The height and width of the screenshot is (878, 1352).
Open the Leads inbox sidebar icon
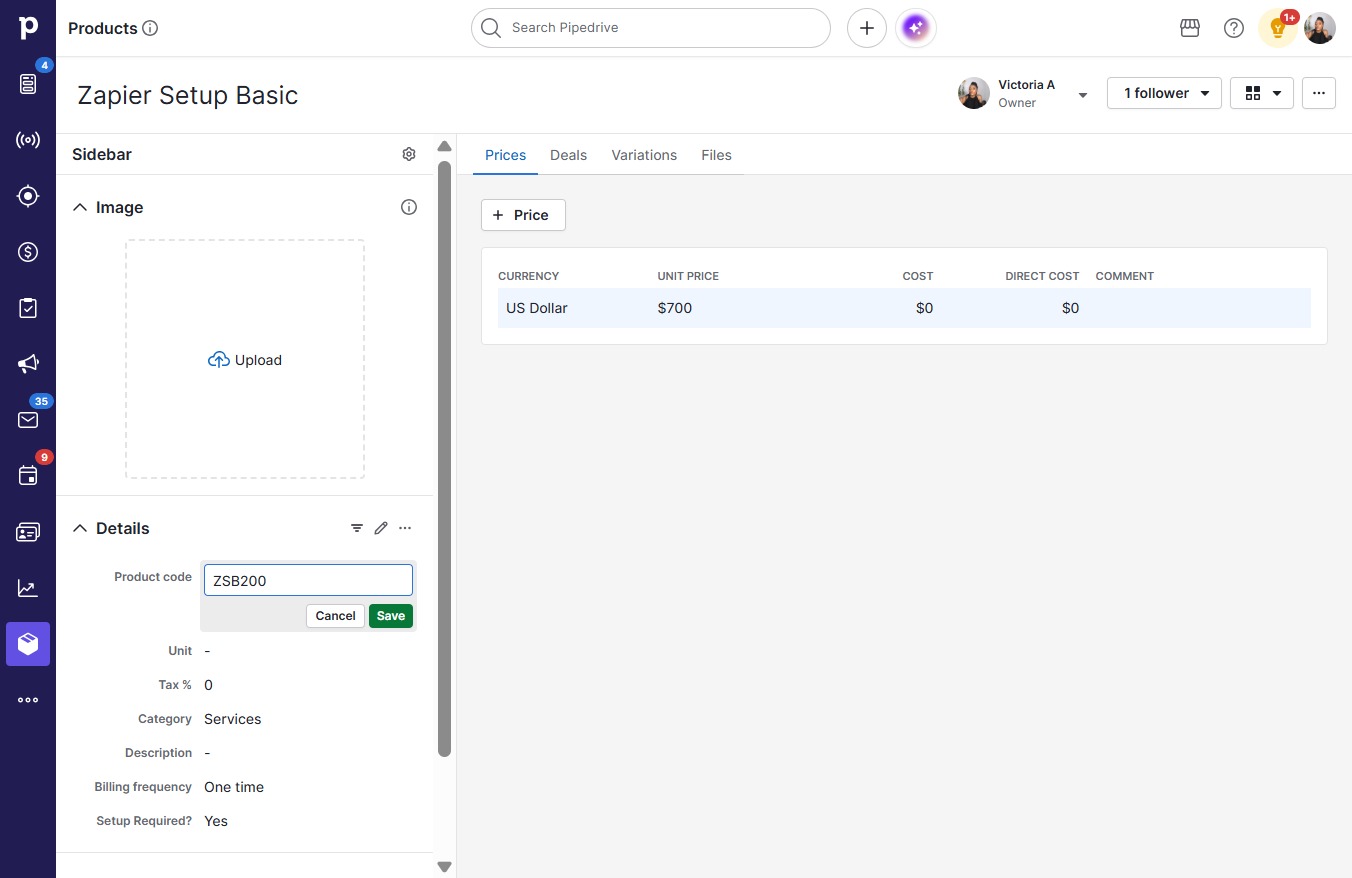tap(28, 84)
